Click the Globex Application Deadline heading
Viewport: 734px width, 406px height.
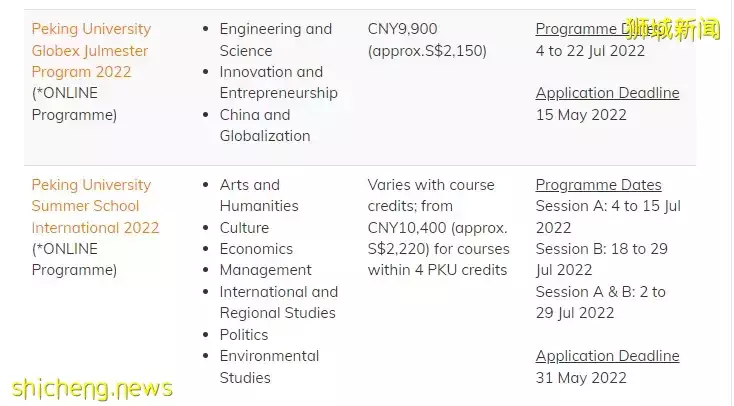point(607,93)
